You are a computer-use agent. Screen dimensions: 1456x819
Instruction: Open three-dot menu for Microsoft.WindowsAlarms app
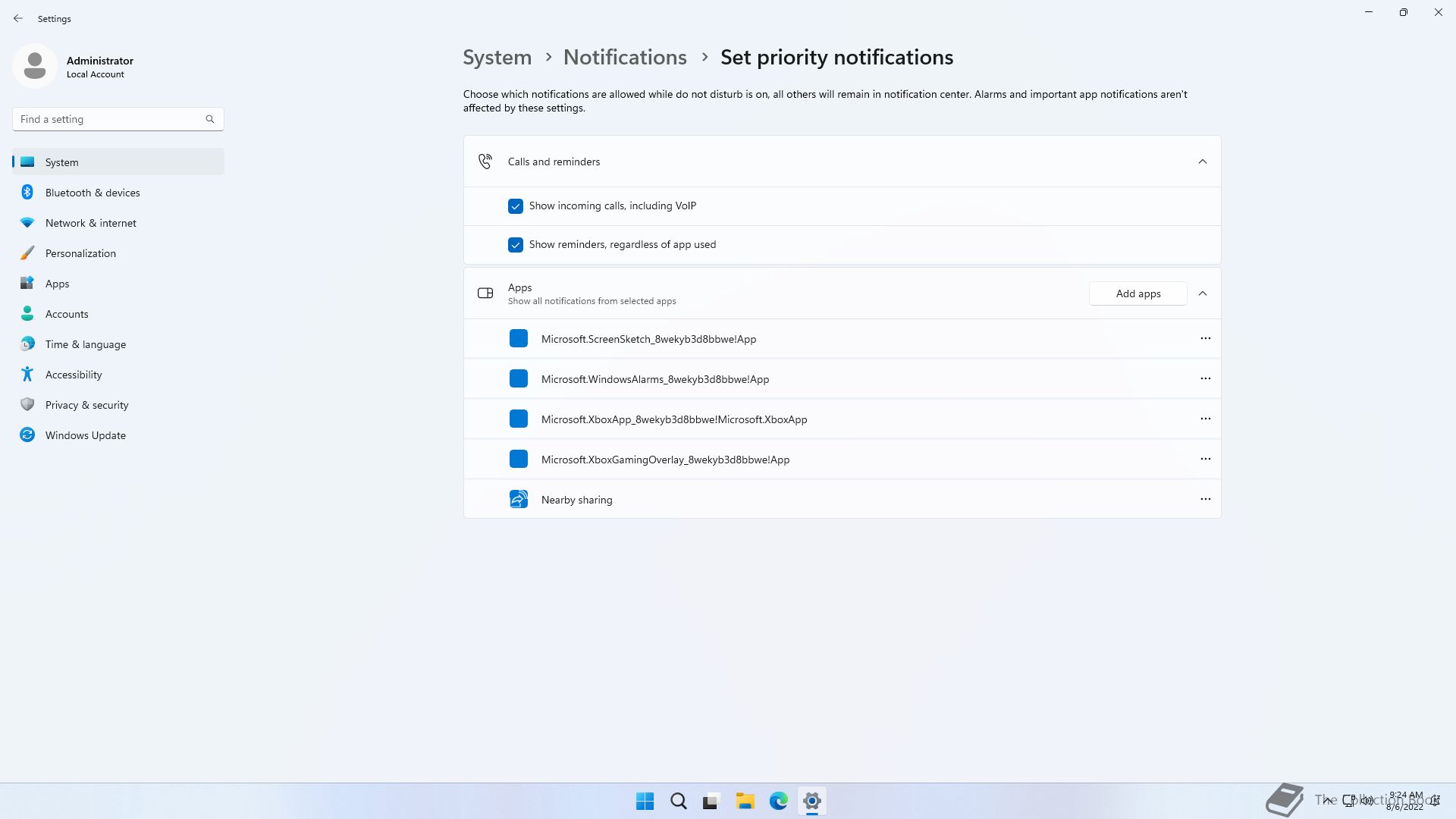click(x=1205, y=378)
